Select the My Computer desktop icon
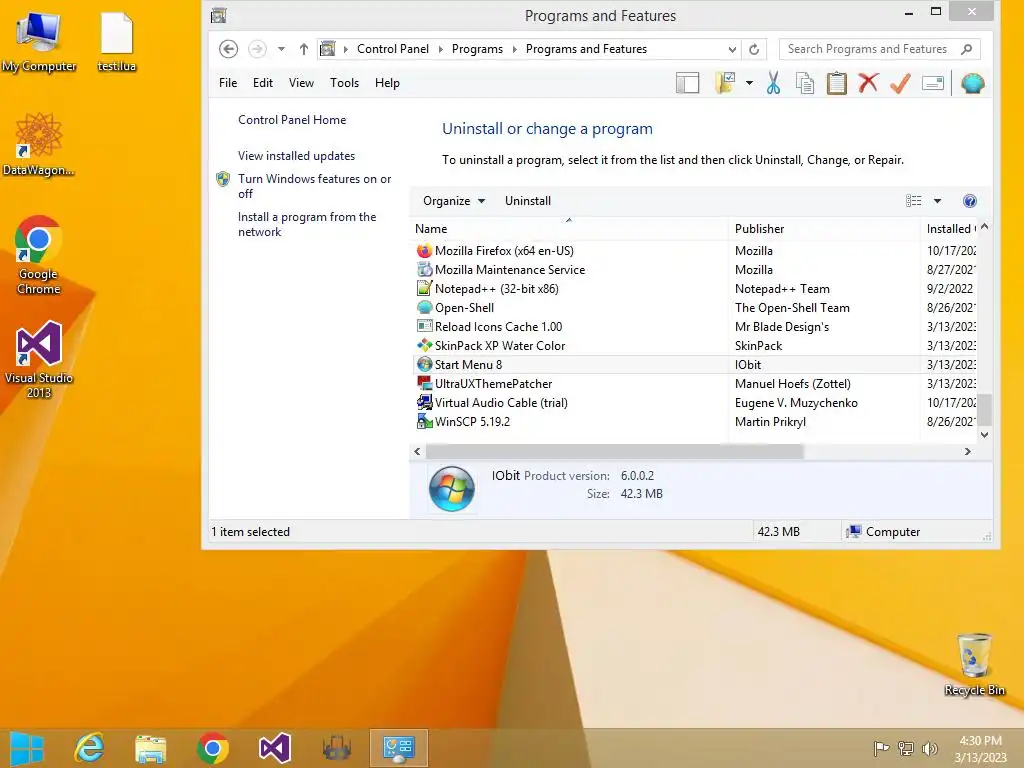The height and width of the screenshot is (768, 1024). [39, 42]
